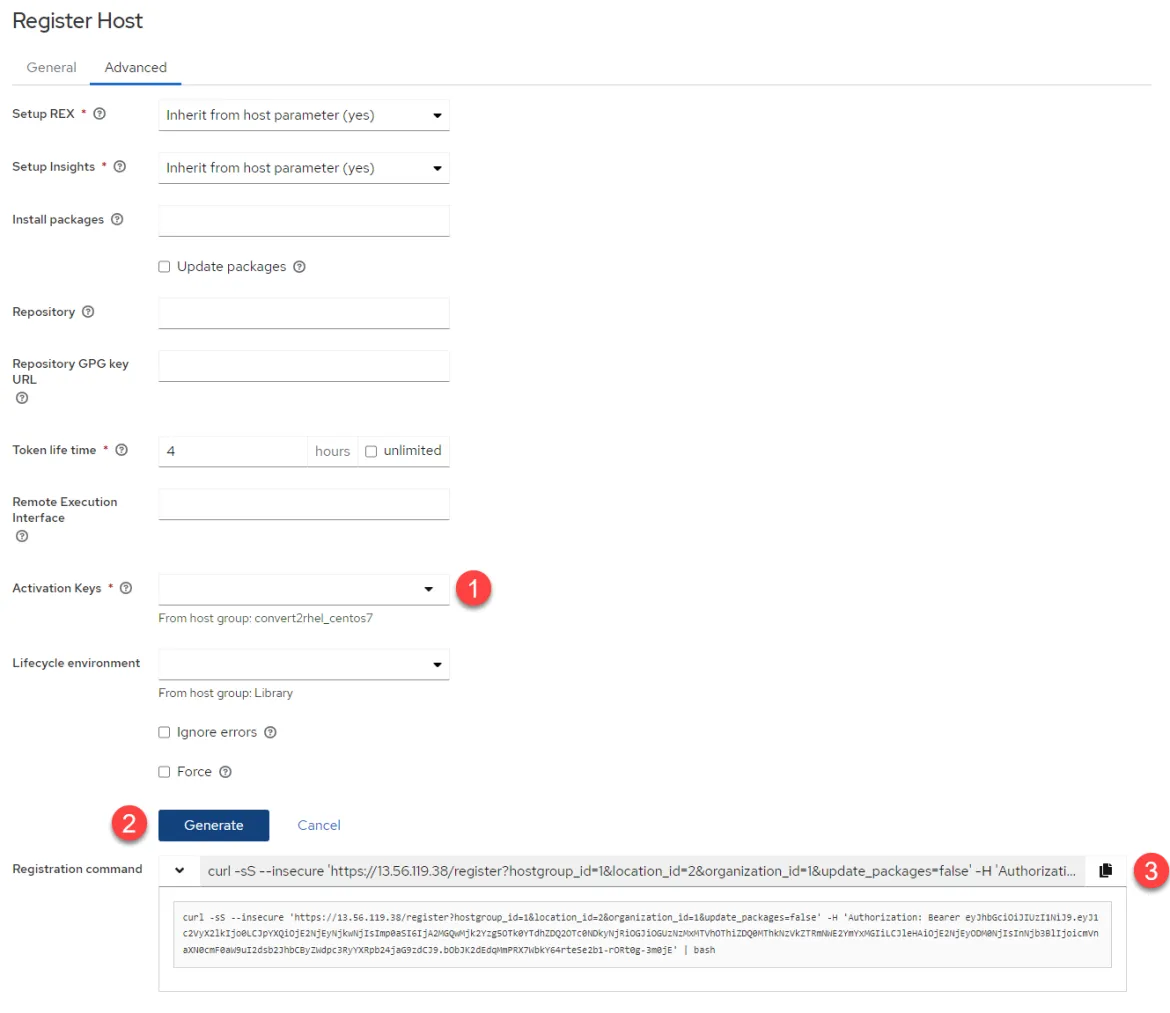Viewport: 1170px width, 1013px height.
Task: Focus the Install packages input field
Action: click(x=304, y=221)
